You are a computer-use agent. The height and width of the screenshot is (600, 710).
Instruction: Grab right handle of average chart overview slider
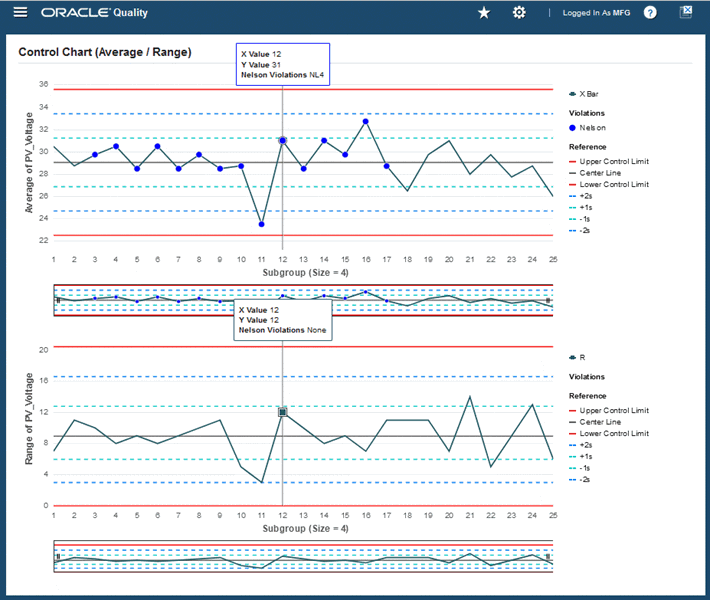click(548, 300)
